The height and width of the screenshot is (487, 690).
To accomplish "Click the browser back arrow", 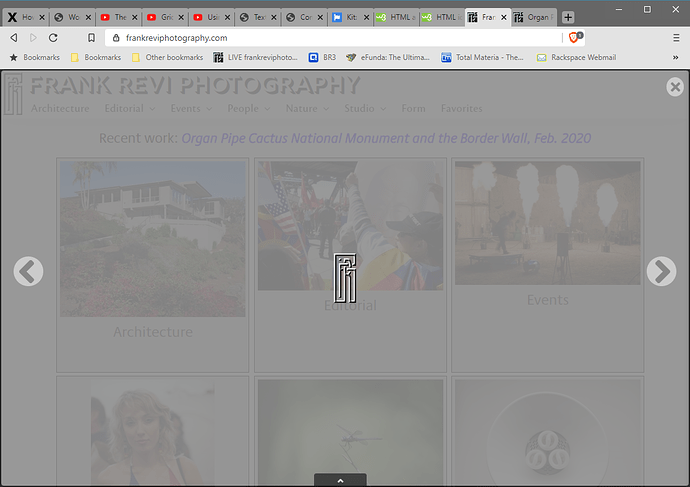I will tap(14, 38).
